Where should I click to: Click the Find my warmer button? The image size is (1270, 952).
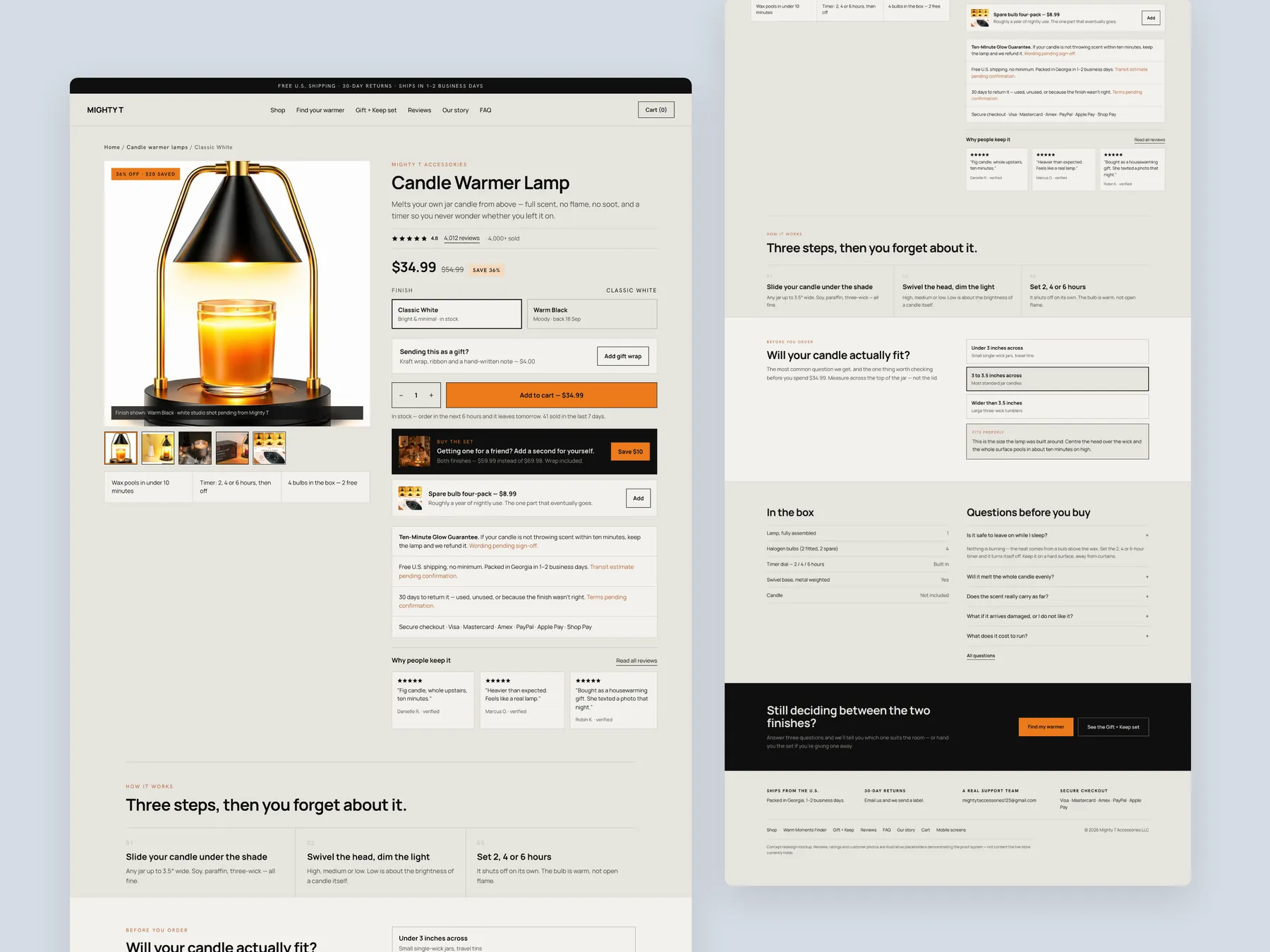click(1046, 727)
